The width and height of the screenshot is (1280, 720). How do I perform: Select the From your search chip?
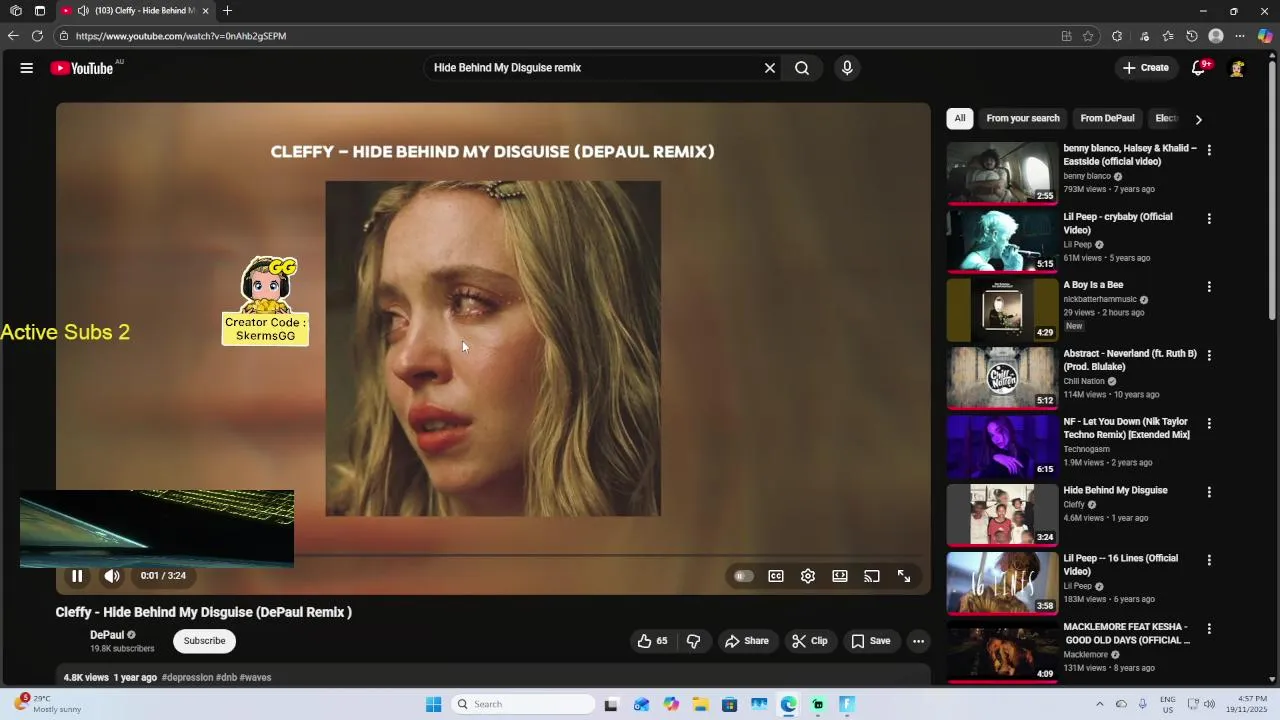(x=1023, y=118)
